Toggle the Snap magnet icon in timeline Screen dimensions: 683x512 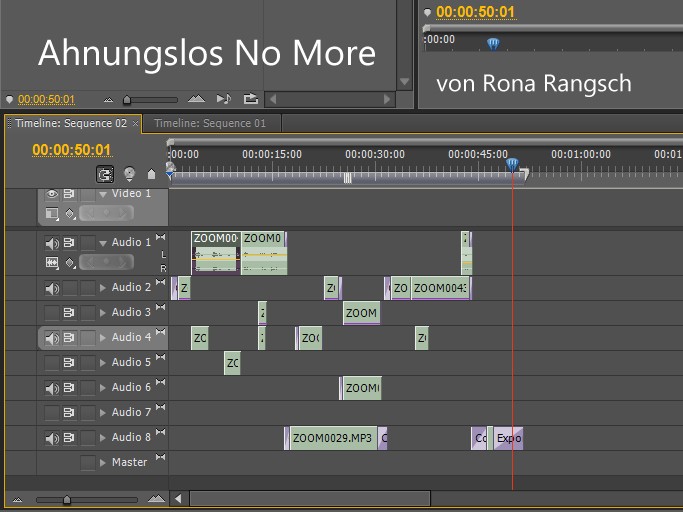(105, 173)
